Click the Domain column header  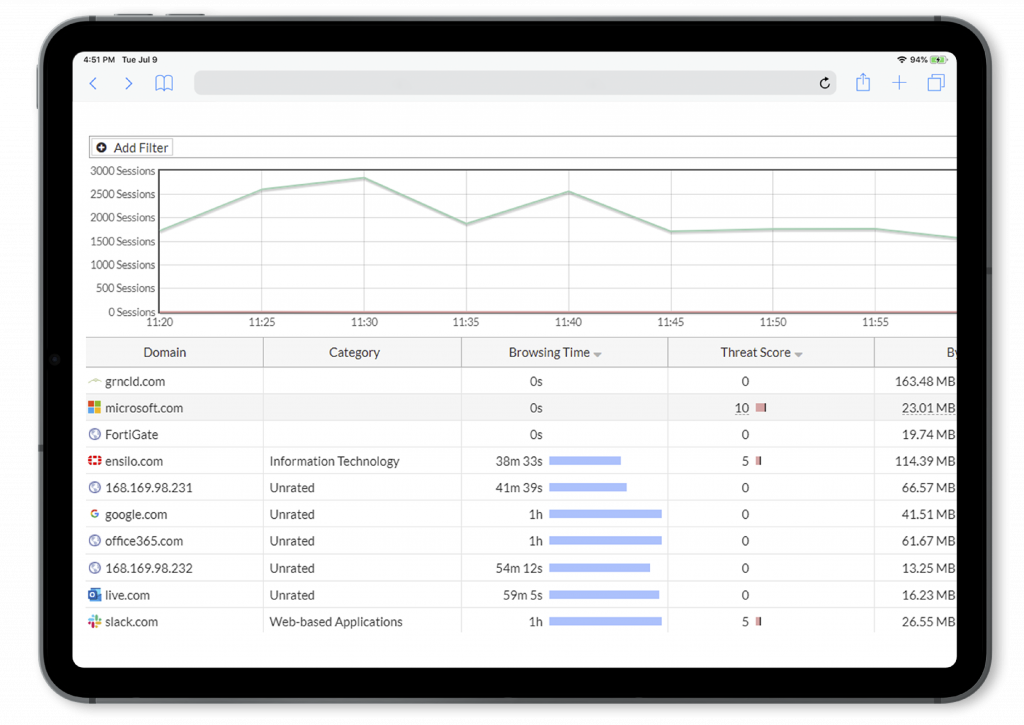click(x=165, y=353)
